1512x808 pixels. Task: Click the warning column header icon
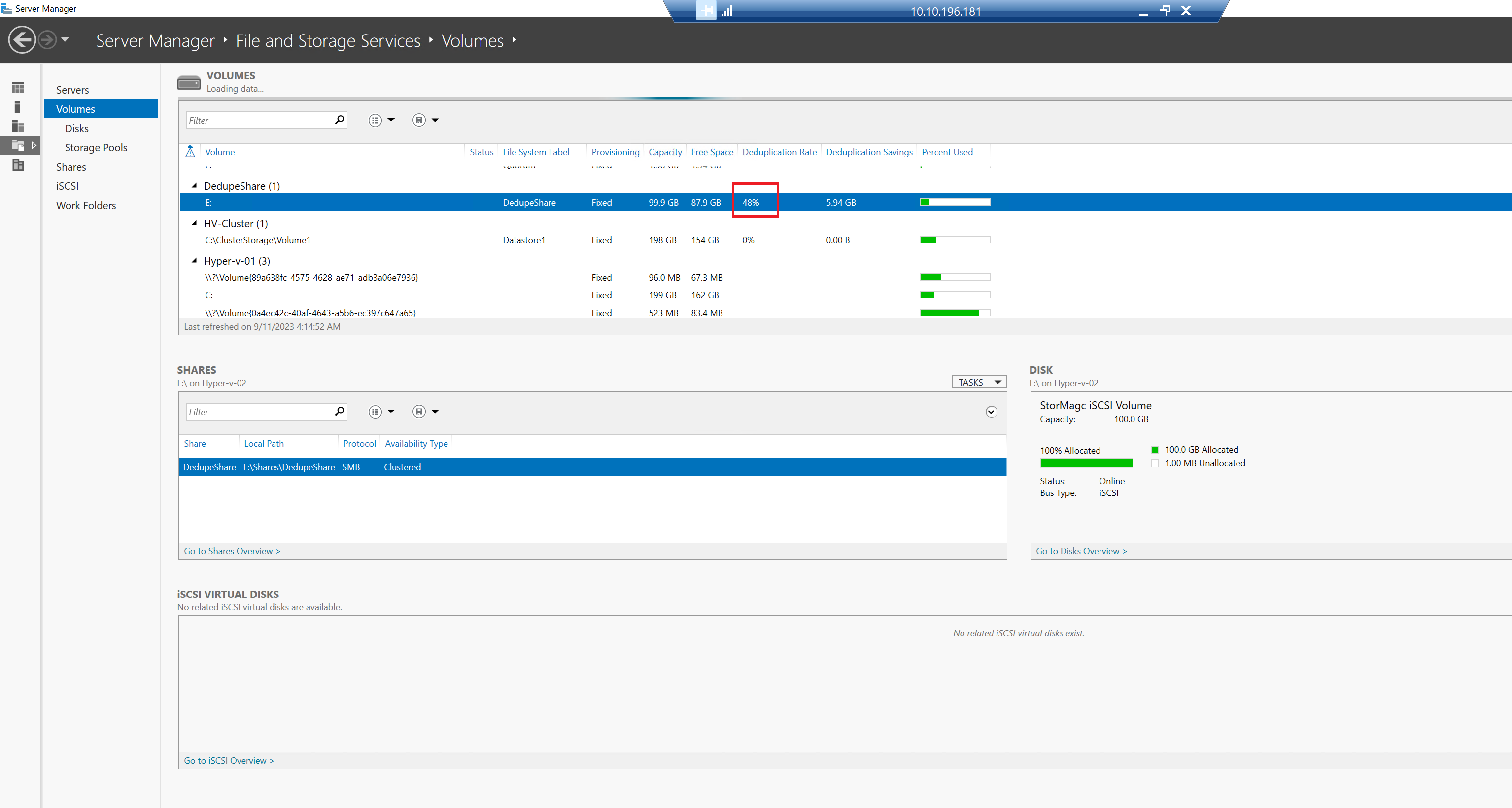[x=190, y=151]
